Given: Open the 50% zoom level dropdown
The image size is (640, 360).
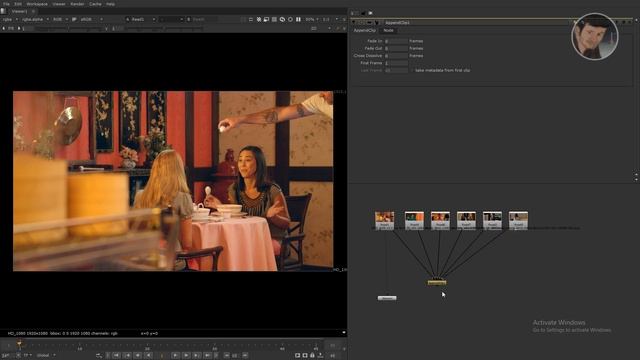Looking at the screenshot, I should pyautogui.click(x=312, y=19).
